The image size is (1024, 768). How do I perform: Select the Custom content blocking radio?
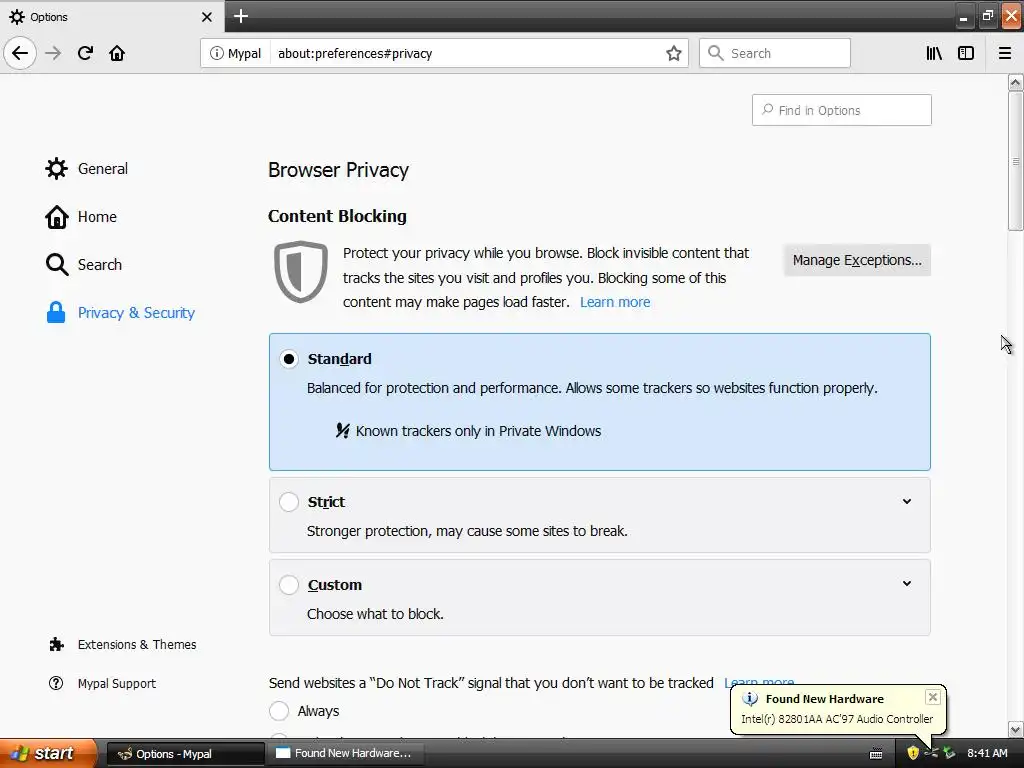pos(289,585)
